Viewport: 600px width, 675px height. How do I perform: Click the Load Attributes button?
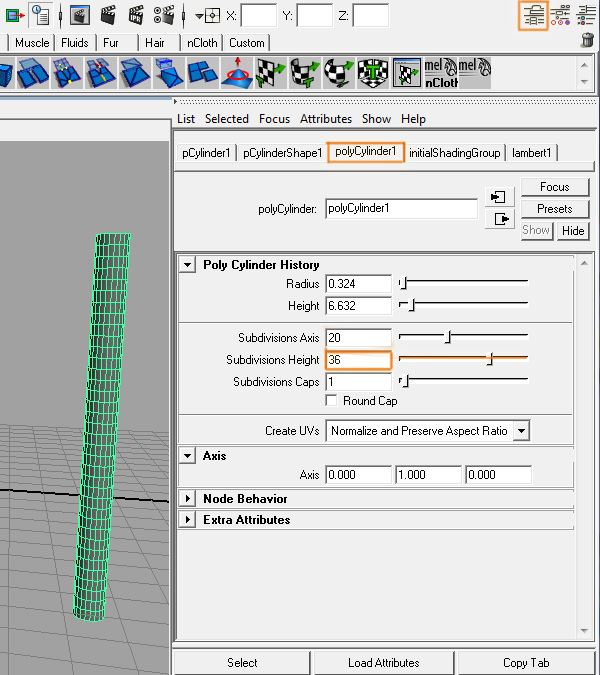[x=383, y=662]
